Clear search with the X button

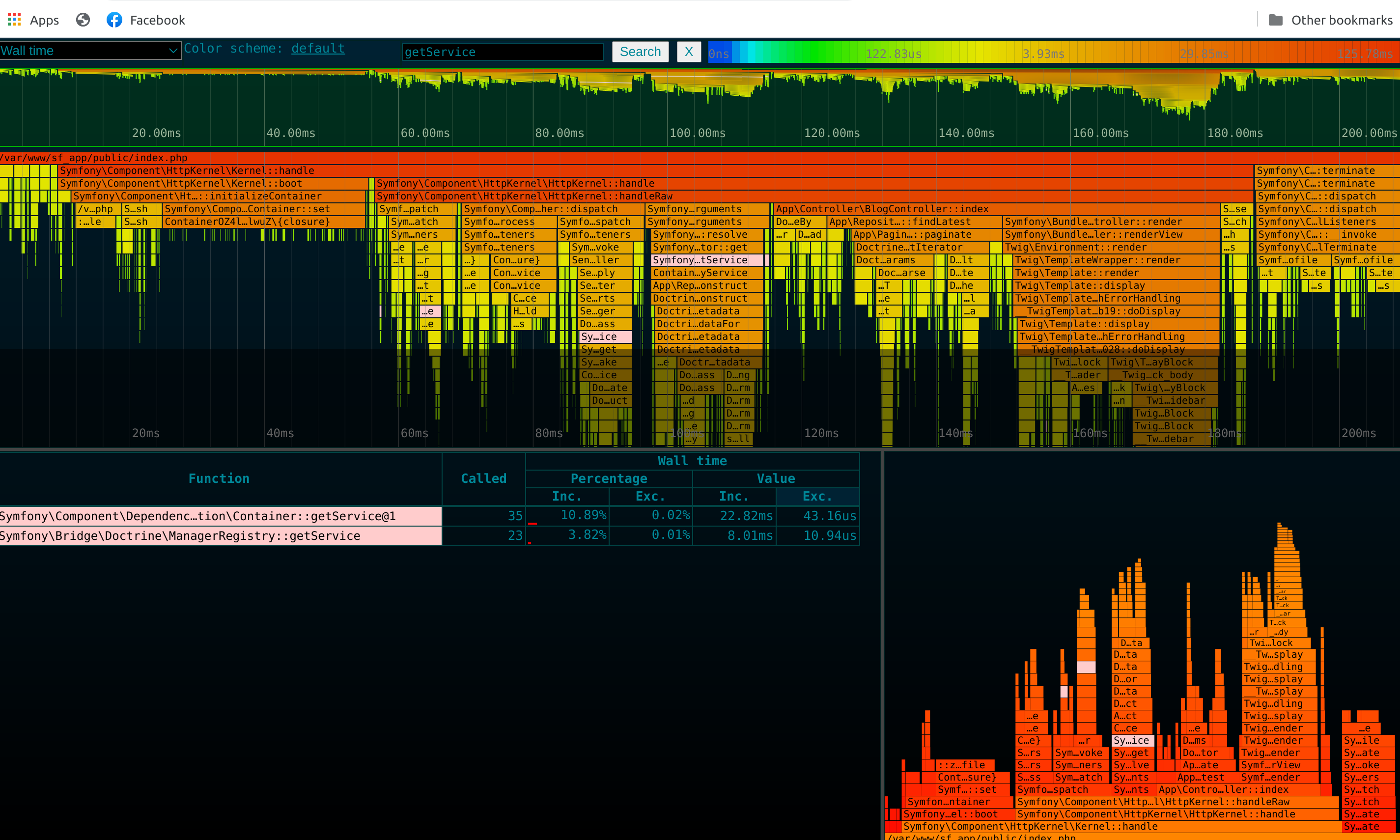[688, 52]
